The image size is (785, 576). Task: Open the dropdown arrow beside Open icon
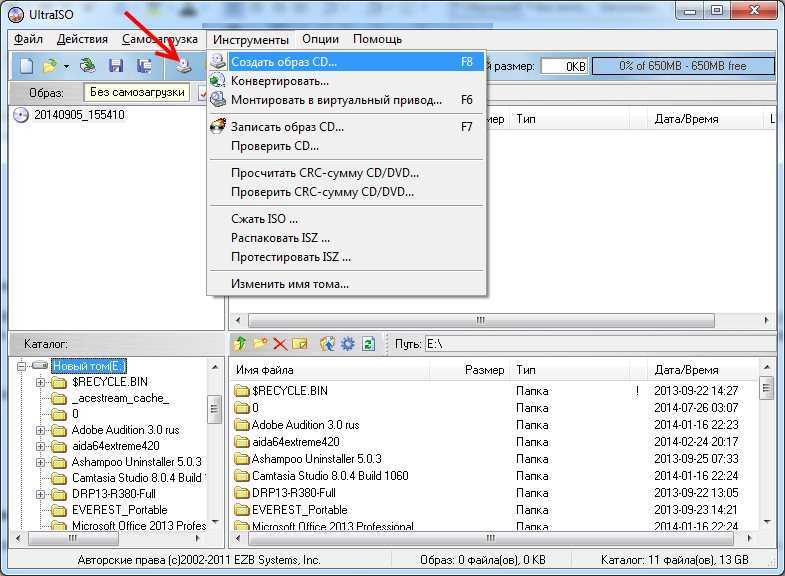click(x=66, y=66)
